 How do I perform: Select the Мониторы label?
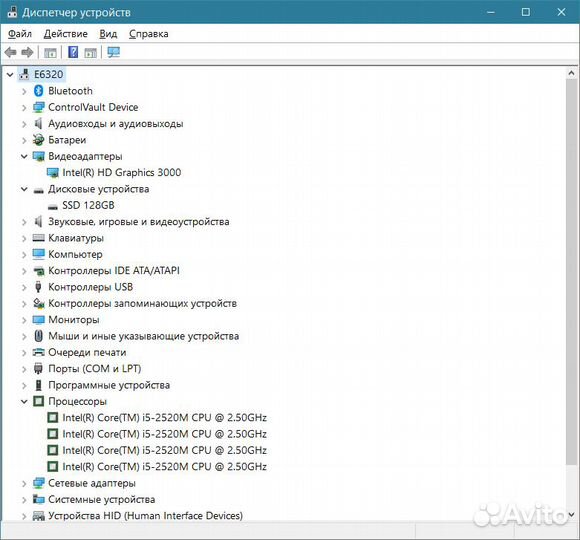coord(74,320)
